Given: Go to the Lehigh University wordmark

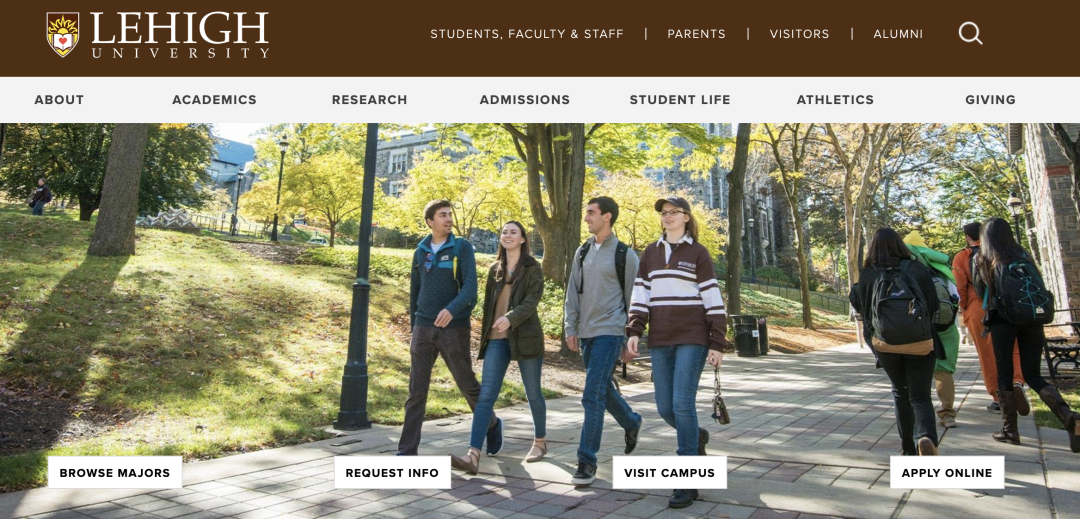Looking at the screenshot, I should pos(180,34).
